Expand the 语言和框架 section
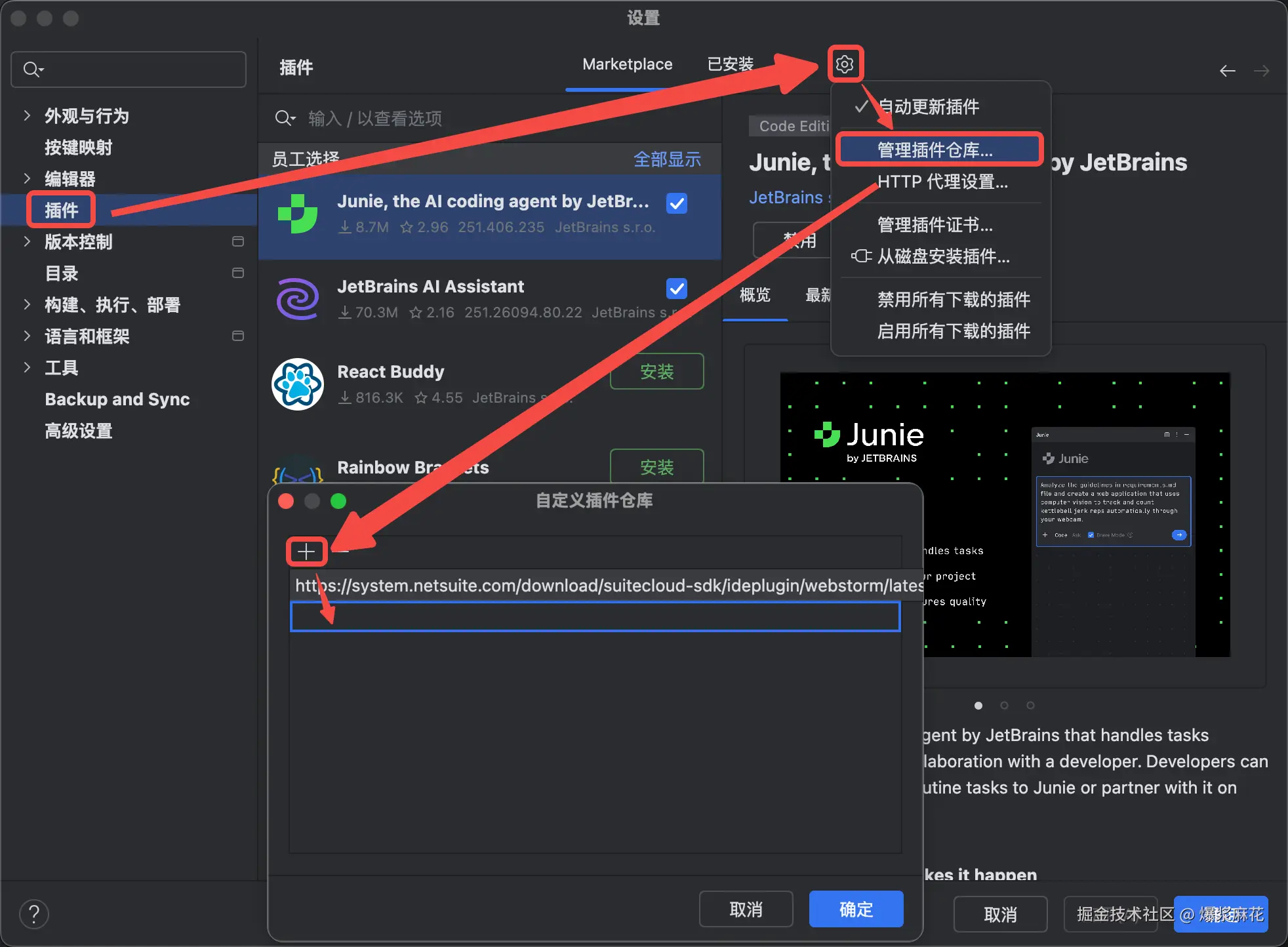1288x947 pixels. 27,336
